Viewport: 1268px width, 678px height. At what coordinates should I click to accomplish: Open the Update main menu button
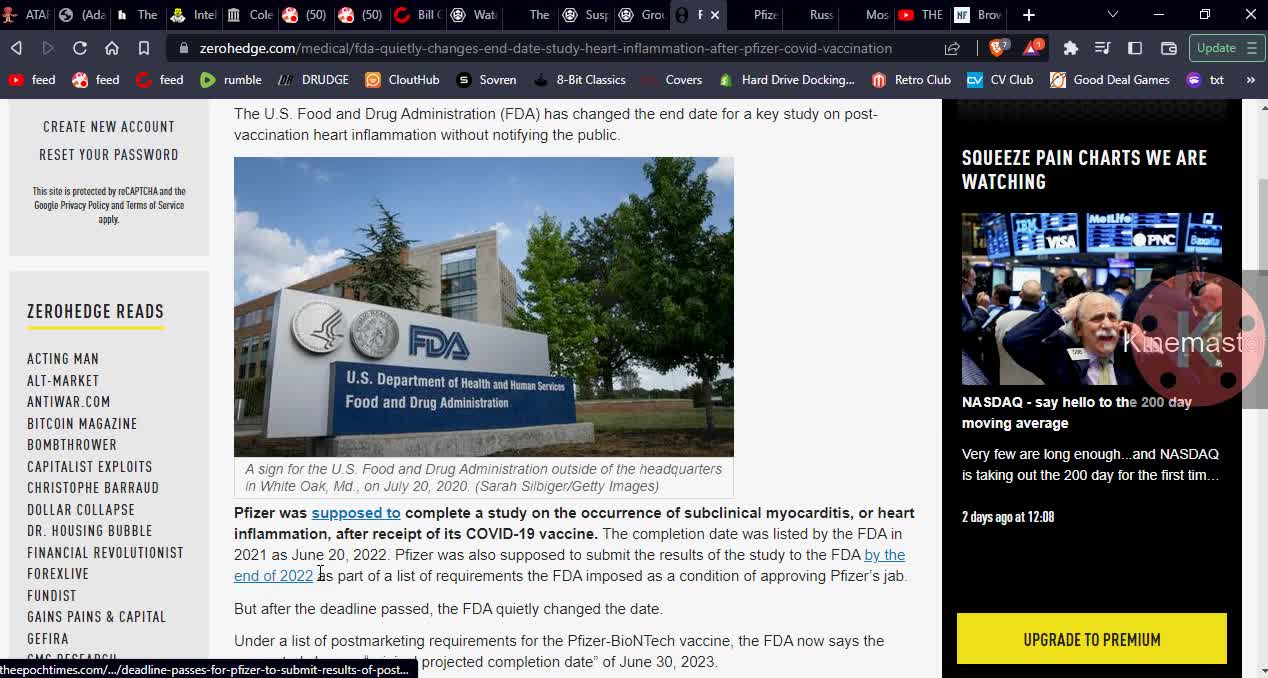point(1227,47)
